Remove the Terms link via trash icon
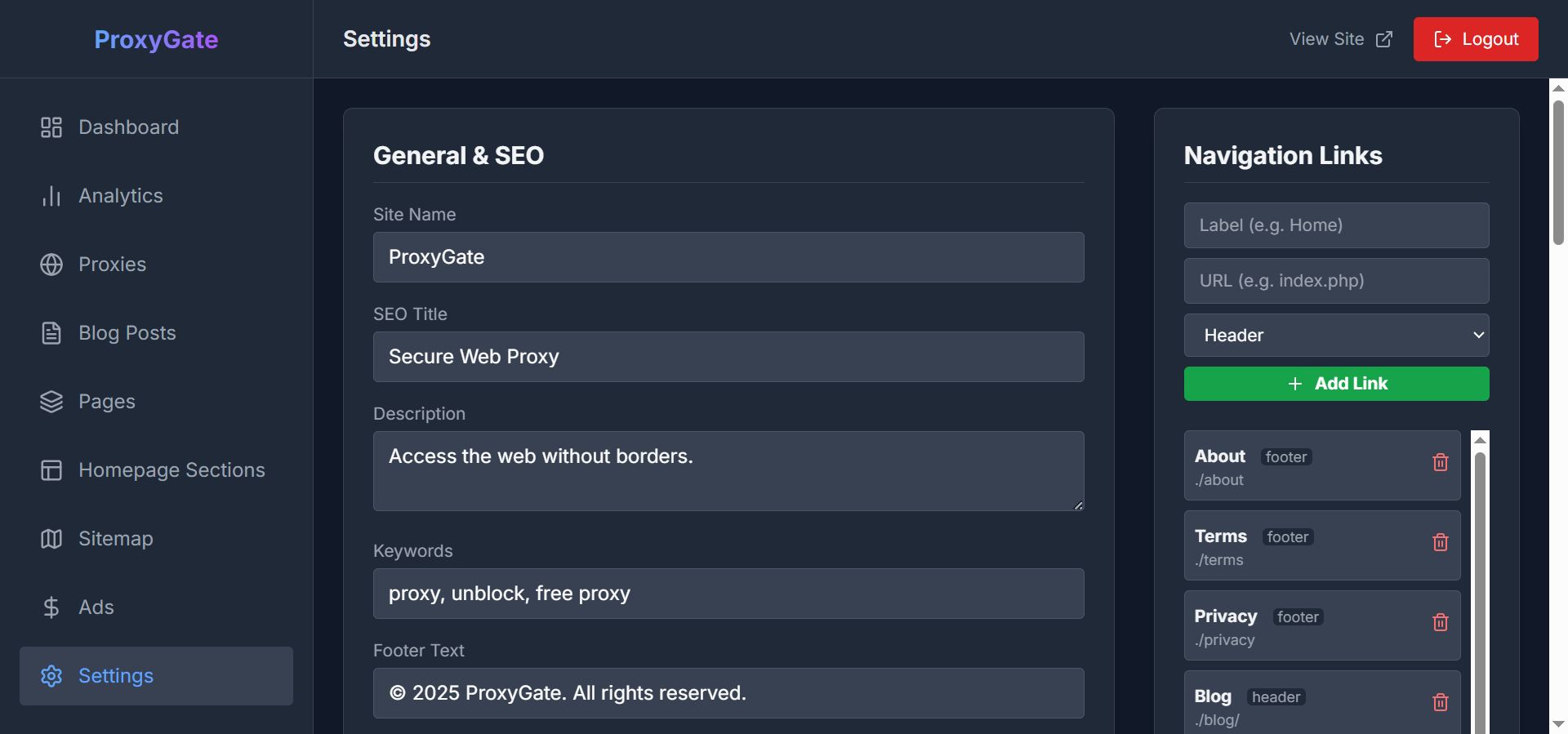The height and width of the screenshot is (734, 1568). (x=1441, y=543)
